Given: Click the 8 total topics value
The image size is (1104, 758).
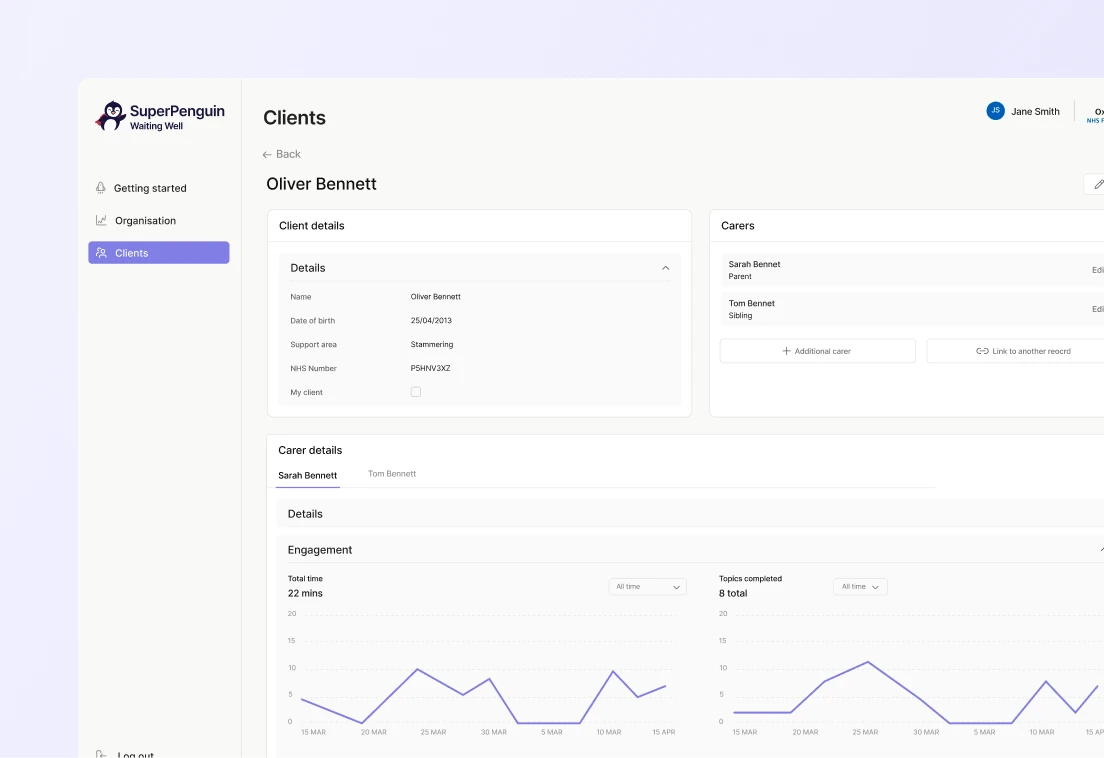Looking at the screenshot, I should (733, 593).
